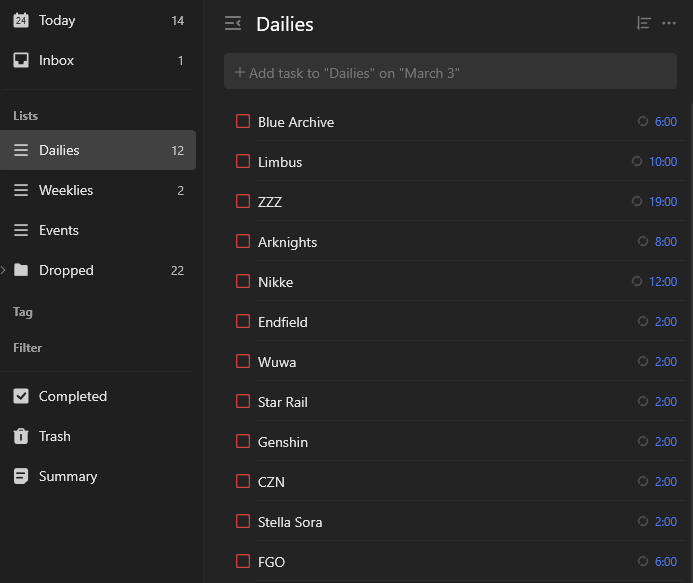Click the repeat icon on Limbus row
This screenshot has height=583, width=693.
click(x=637, y=161)
